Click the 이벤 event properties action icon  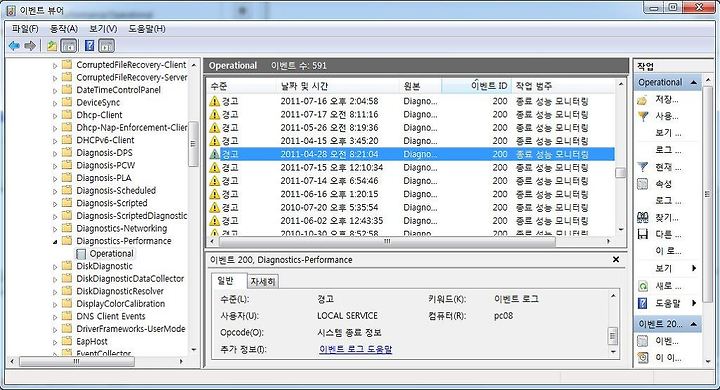coord(643,341)
